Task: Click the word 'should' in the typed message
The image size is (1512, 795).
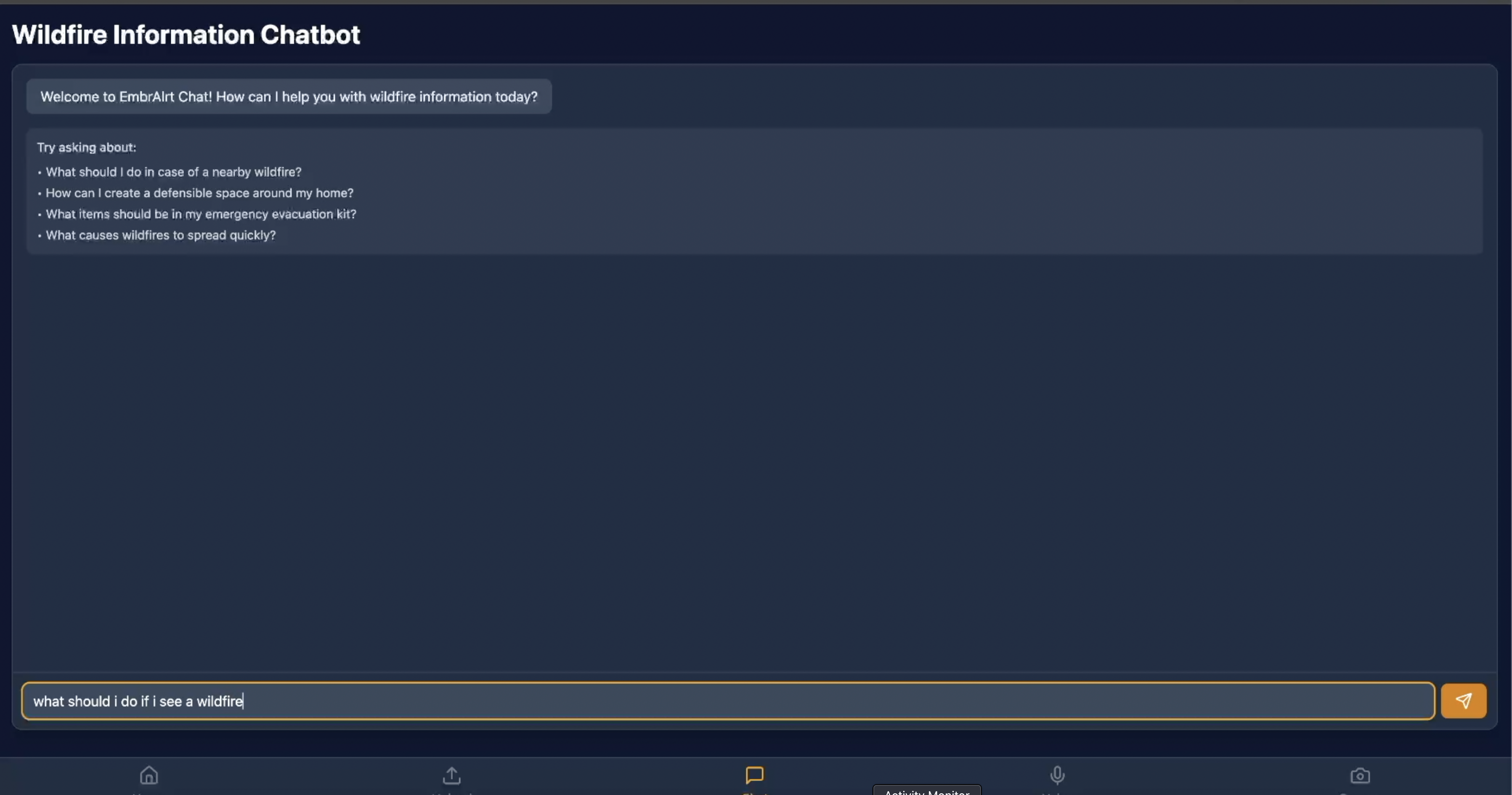Action: coord(89,701)
